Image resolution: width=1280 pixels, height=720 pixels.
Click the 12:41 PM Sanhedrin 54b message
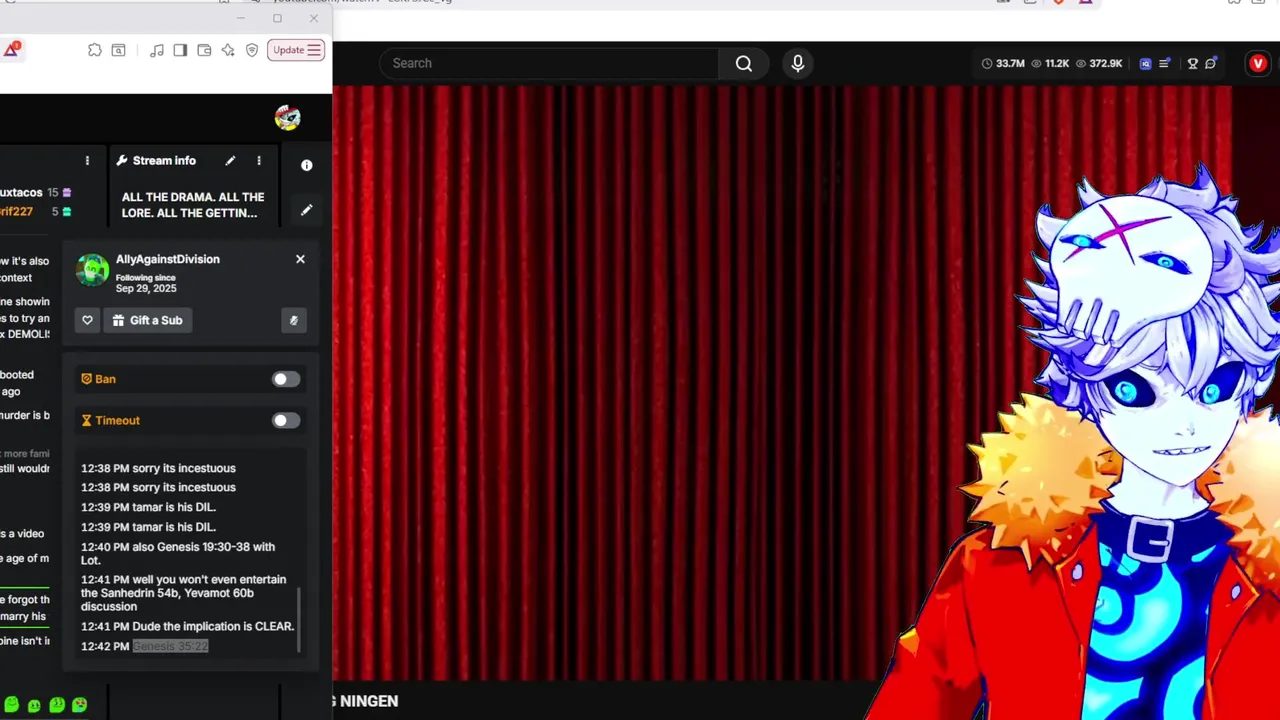click(184, 593)
